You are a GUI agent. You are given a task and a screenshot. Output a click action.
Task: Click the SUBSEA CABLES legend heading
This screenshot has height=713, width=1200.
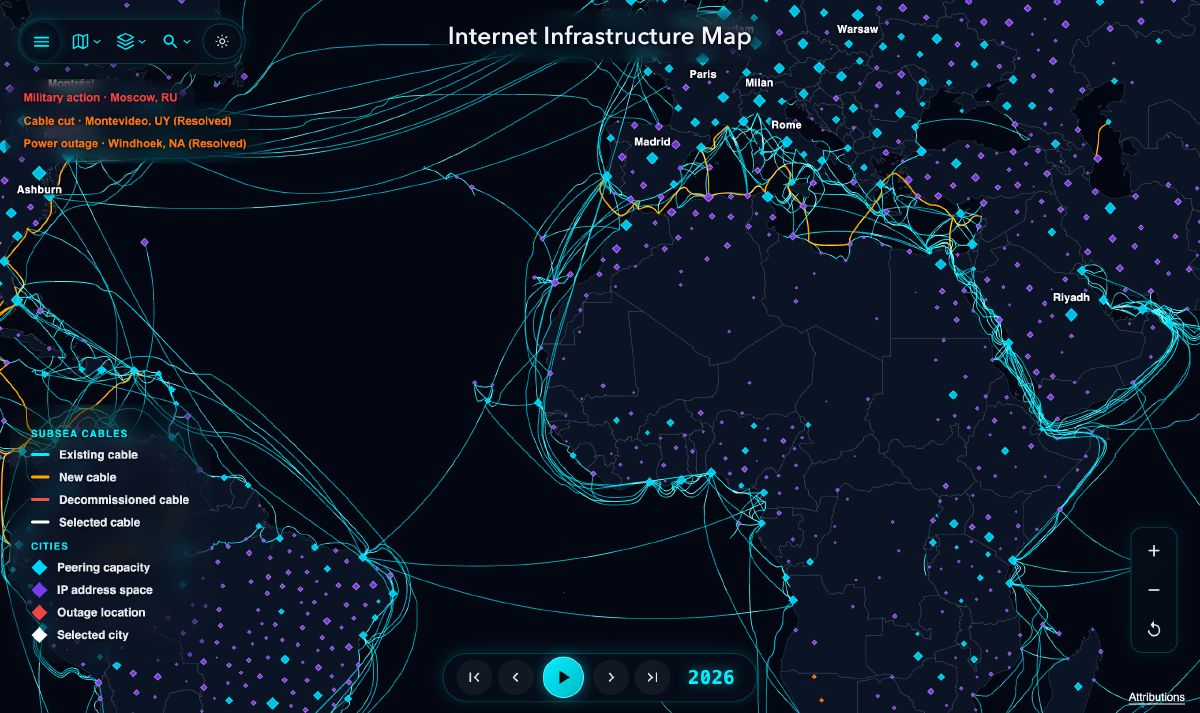[79, 434]
